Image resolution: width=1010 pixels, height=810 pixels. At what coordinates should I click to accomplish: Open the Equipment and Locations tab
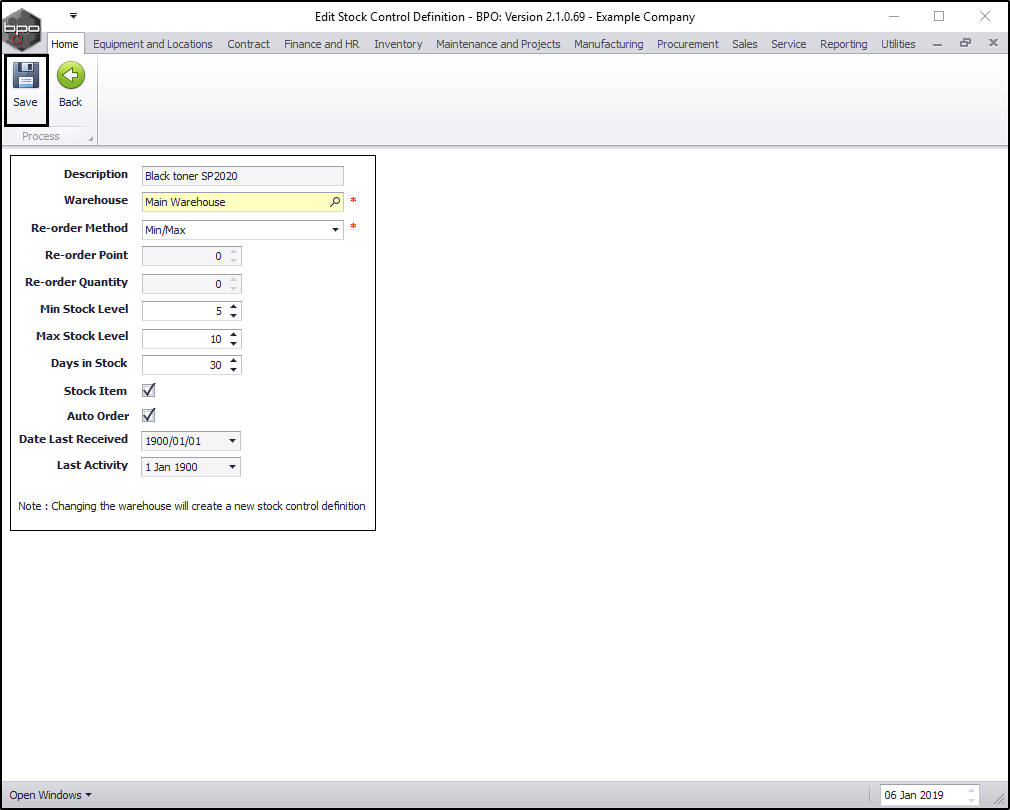click(x=153, y=44)
